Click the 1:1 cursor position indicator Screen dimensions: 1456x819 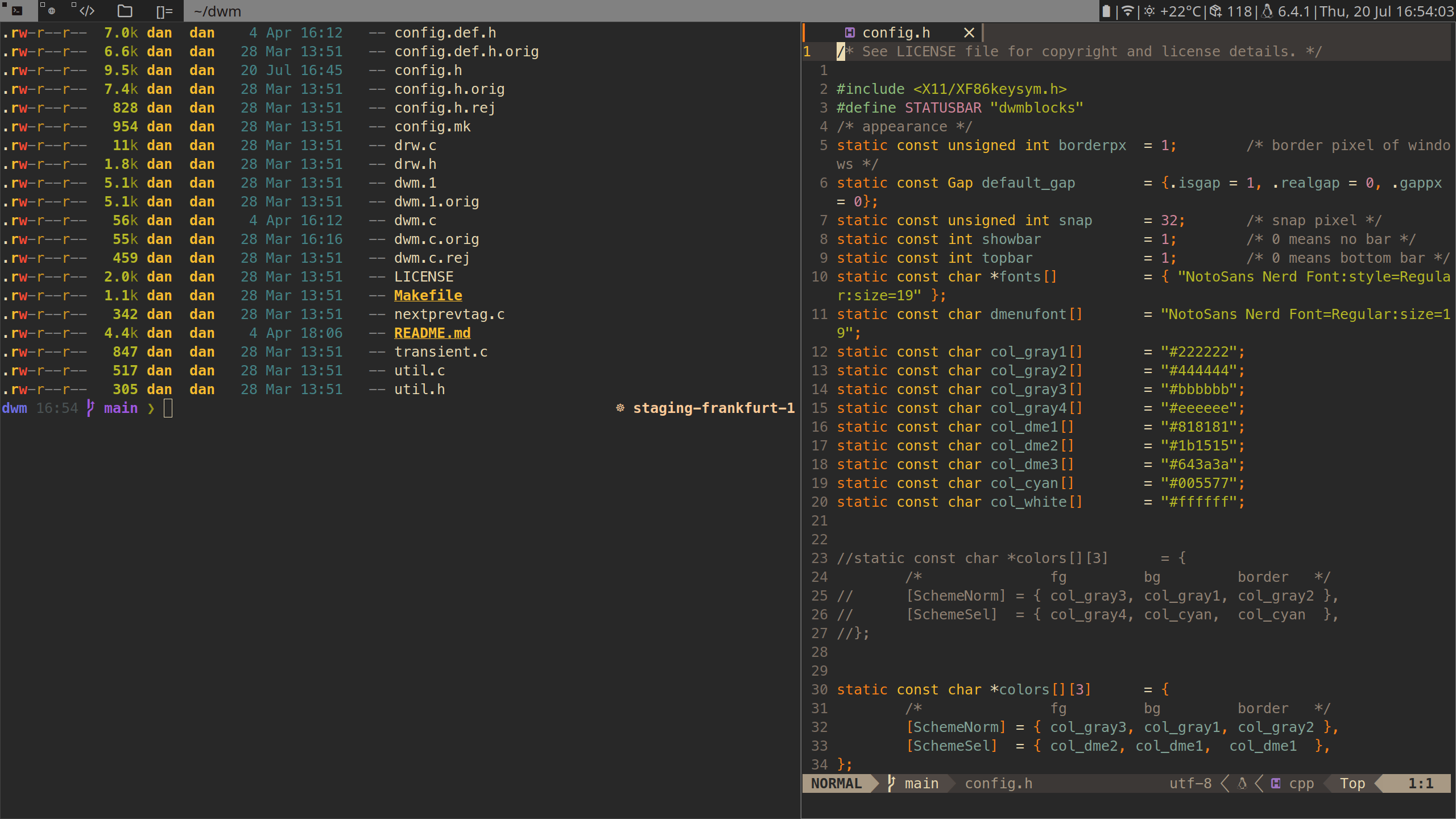point(1421,783)
